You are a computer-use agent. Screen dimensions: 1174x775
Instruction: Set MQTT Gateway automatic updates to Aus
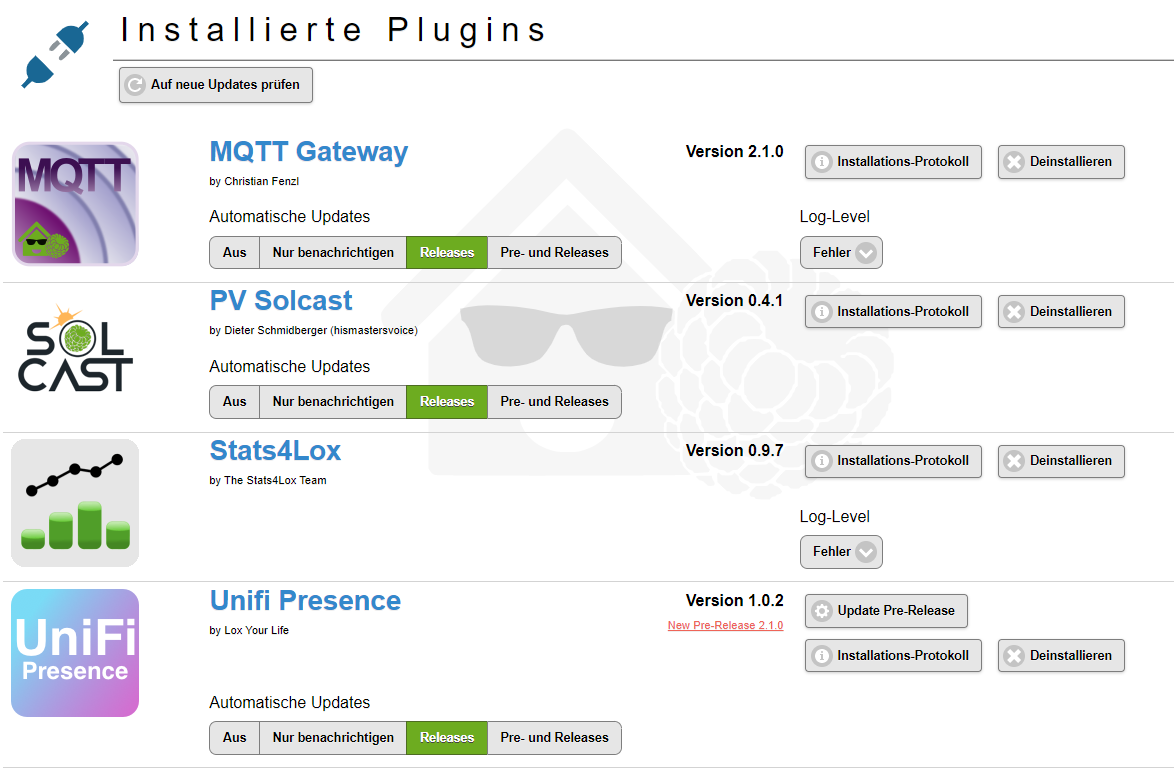coord(235,253)
